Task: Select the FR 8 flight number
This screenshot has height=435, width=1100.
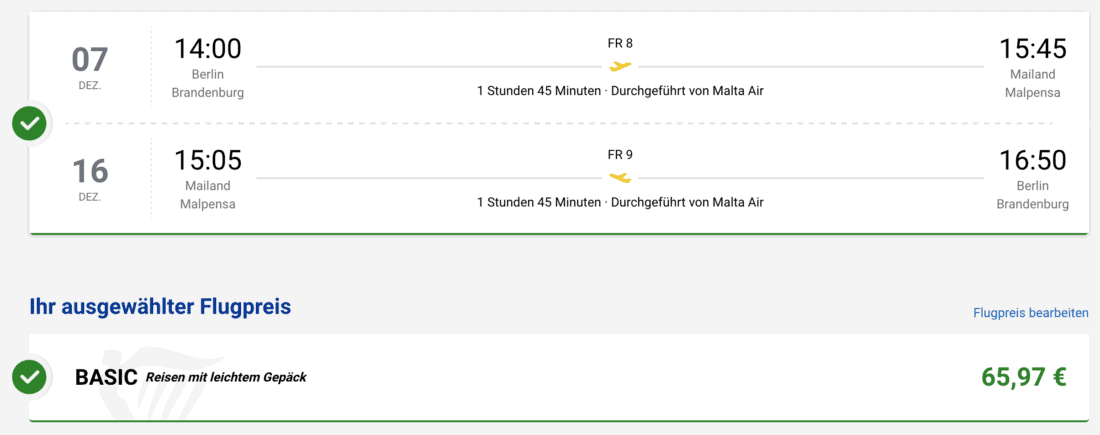Action: tap(620, 43)
